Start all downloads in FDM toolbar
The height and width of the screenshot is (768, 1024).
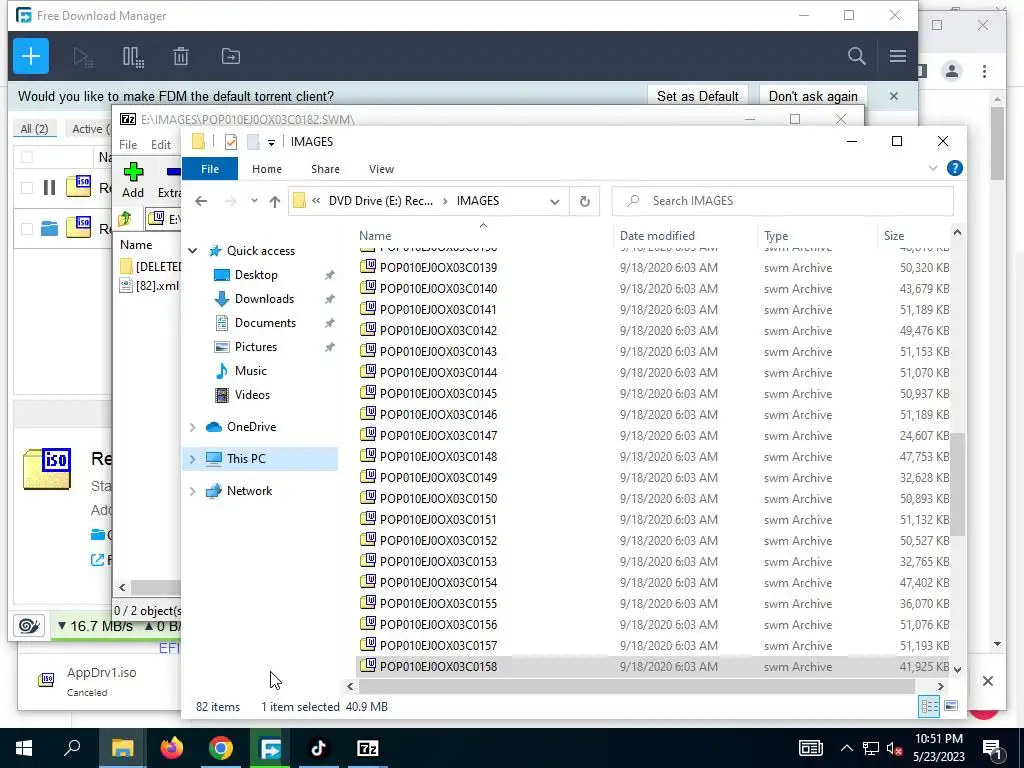click(x=83, y=57)
